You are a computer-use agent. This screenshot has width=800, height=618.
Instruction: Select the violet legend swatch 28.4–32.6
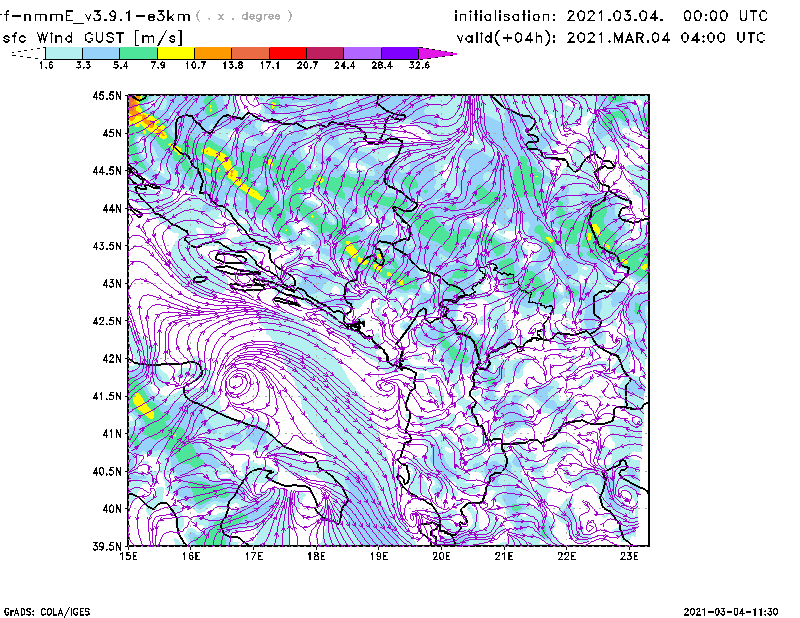tap(399, 53)
